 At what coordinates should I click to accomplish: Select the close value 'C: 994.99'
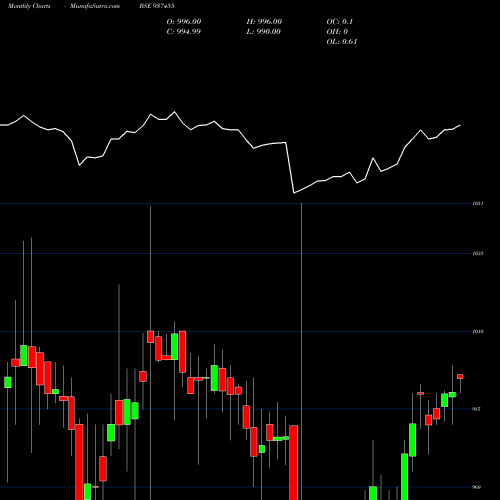(184, 31)
